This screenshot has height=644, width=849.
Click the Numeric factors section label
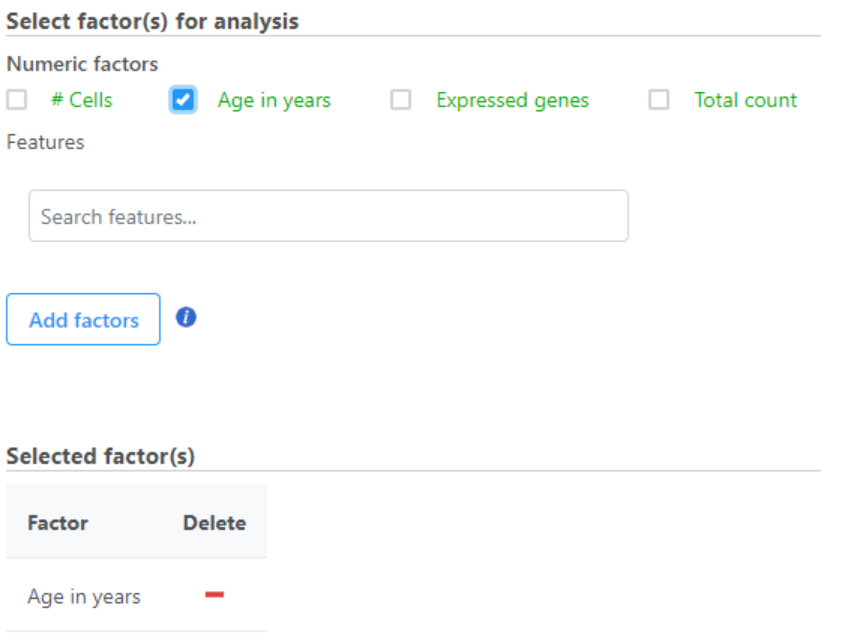click(82, 64)
